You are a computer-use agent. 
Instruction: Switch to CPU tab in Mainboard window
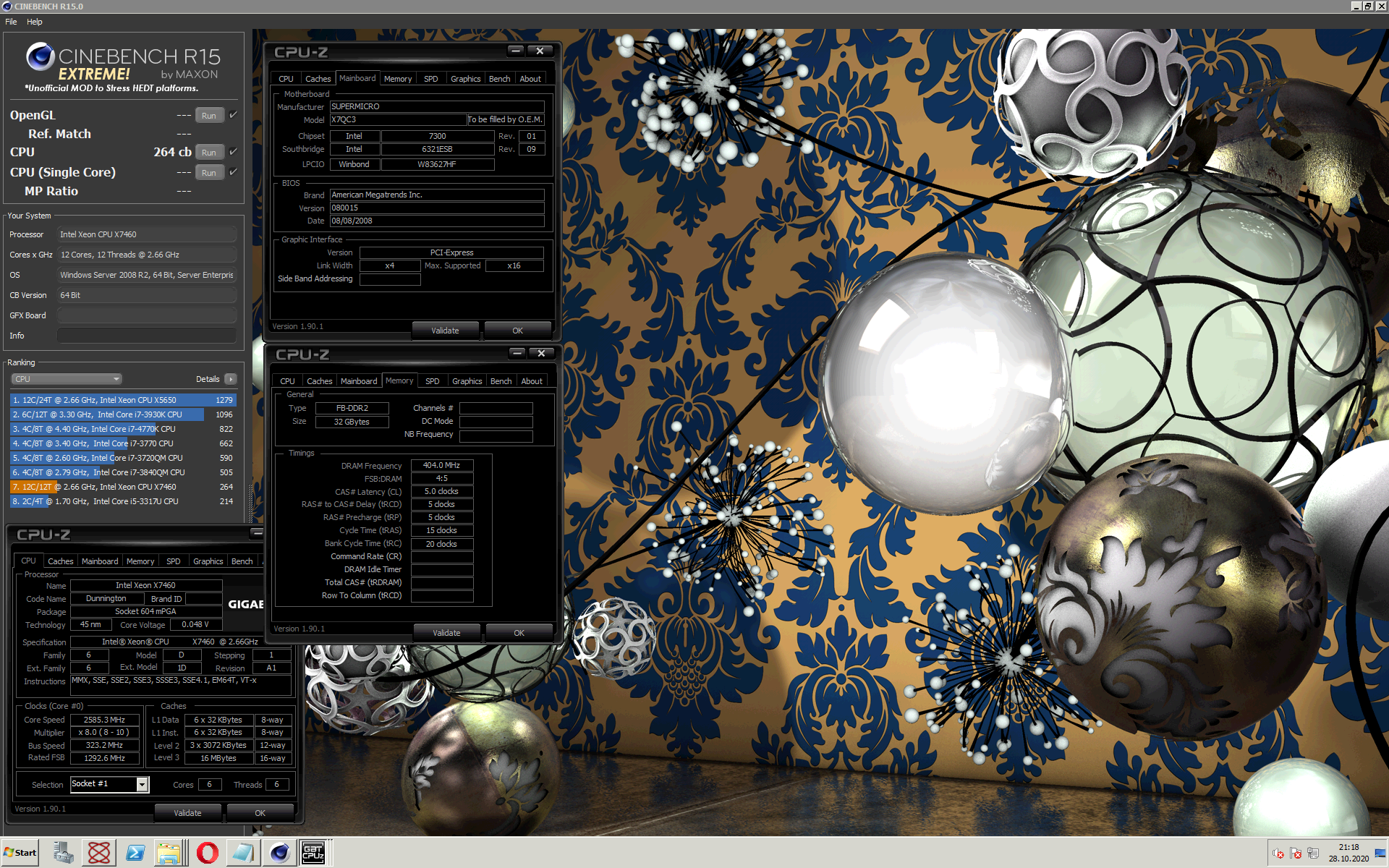[x=286, y=79]
